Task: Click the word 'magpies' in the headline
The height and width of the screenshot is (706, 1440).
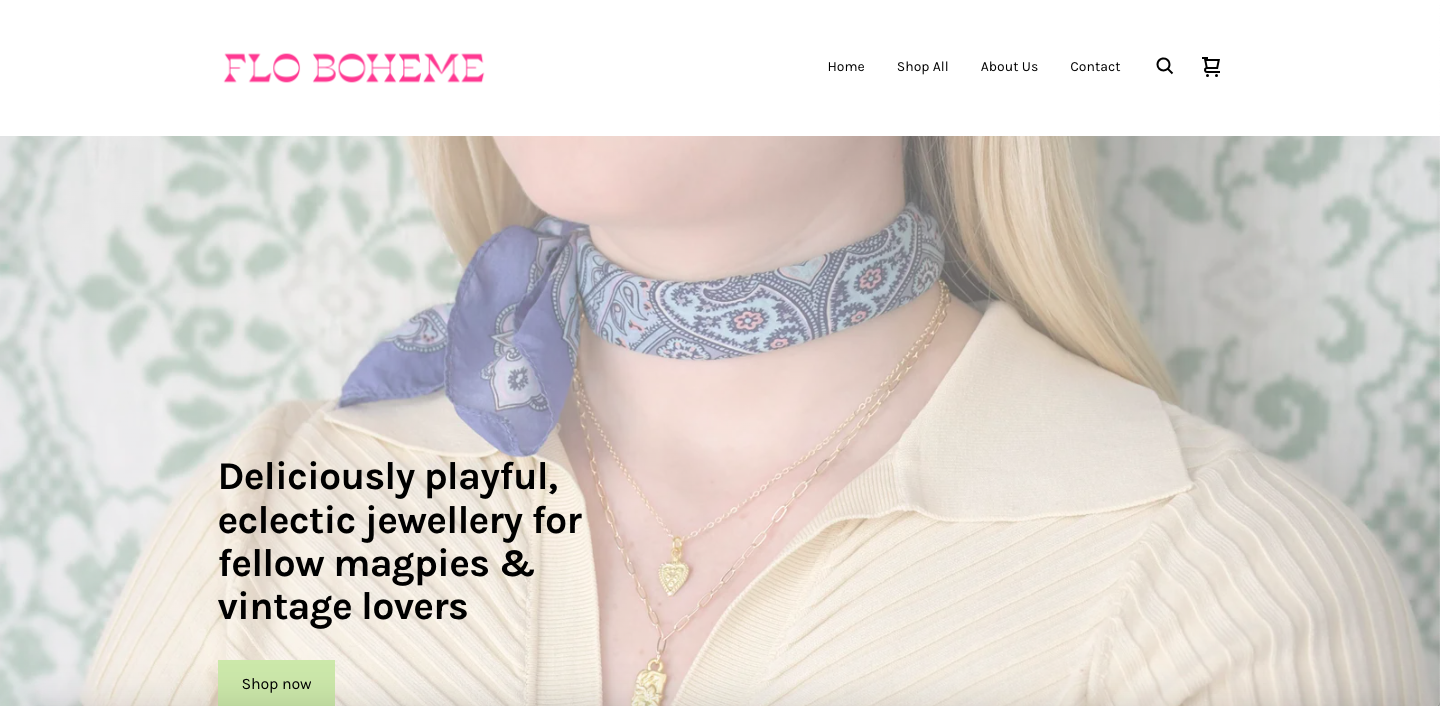Action: click(x=411, y=565)
